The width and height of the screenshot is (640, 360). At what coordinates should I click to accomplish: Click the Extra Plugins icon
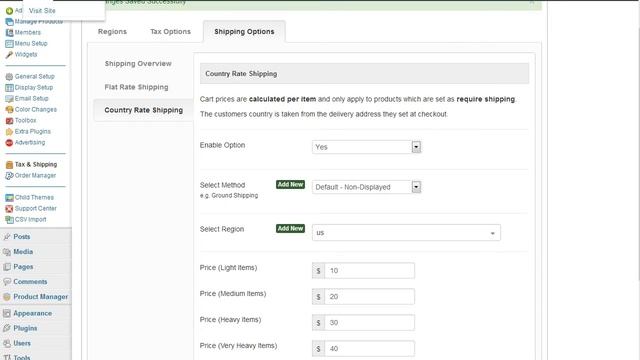click(9, 132)
